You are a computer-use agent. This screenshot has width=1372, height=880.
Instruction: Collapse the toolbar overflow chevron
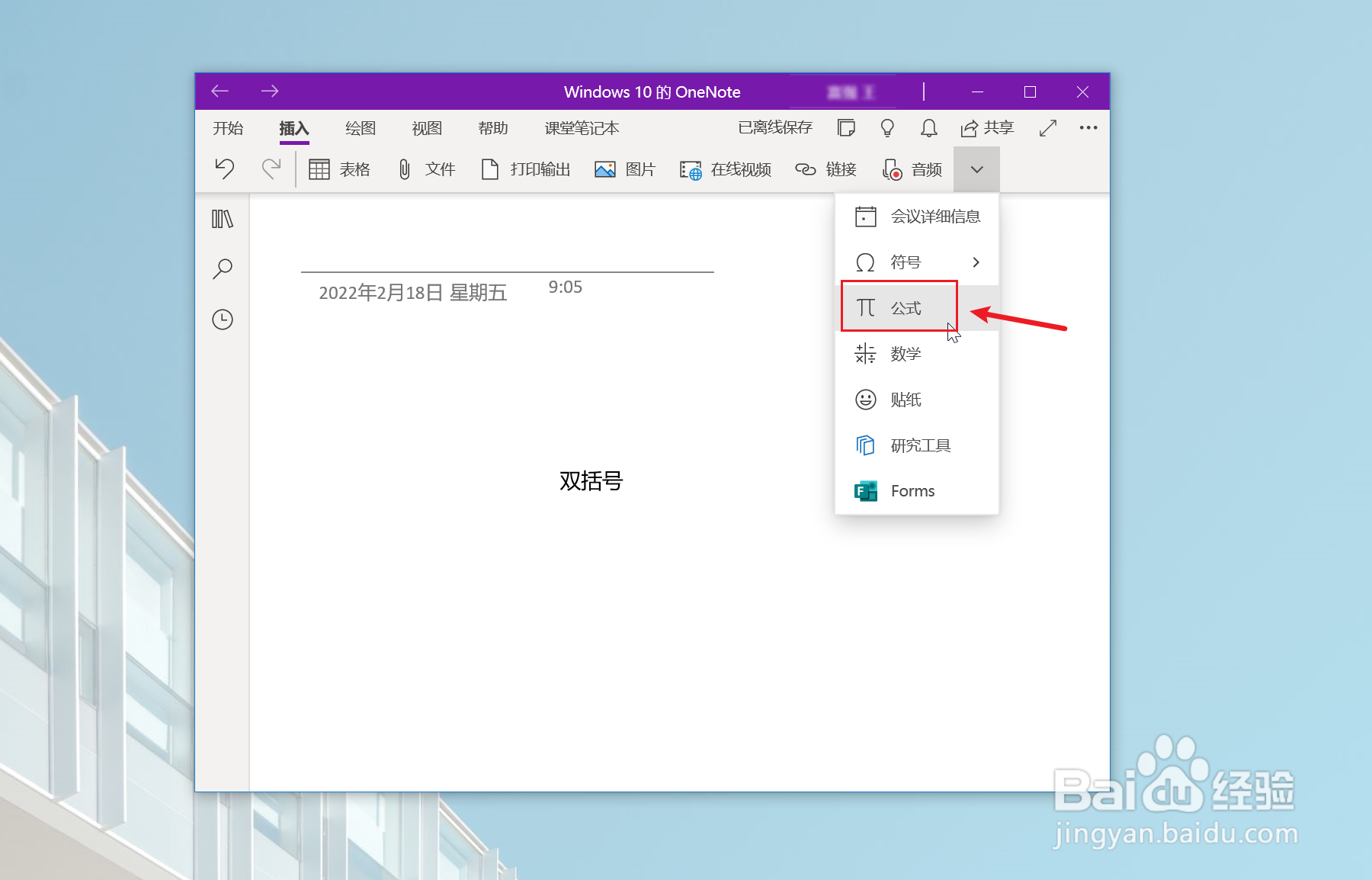(976, 169)
